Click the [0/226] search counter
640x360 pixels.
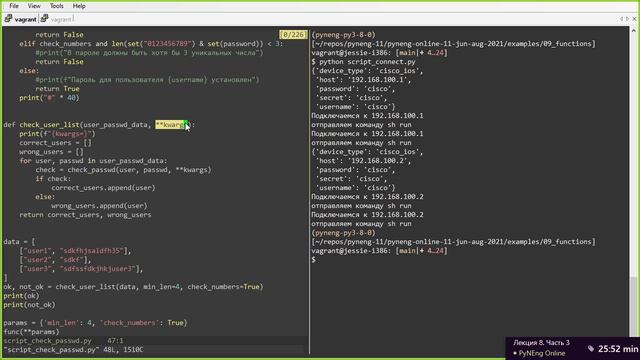tap(293, 35)
